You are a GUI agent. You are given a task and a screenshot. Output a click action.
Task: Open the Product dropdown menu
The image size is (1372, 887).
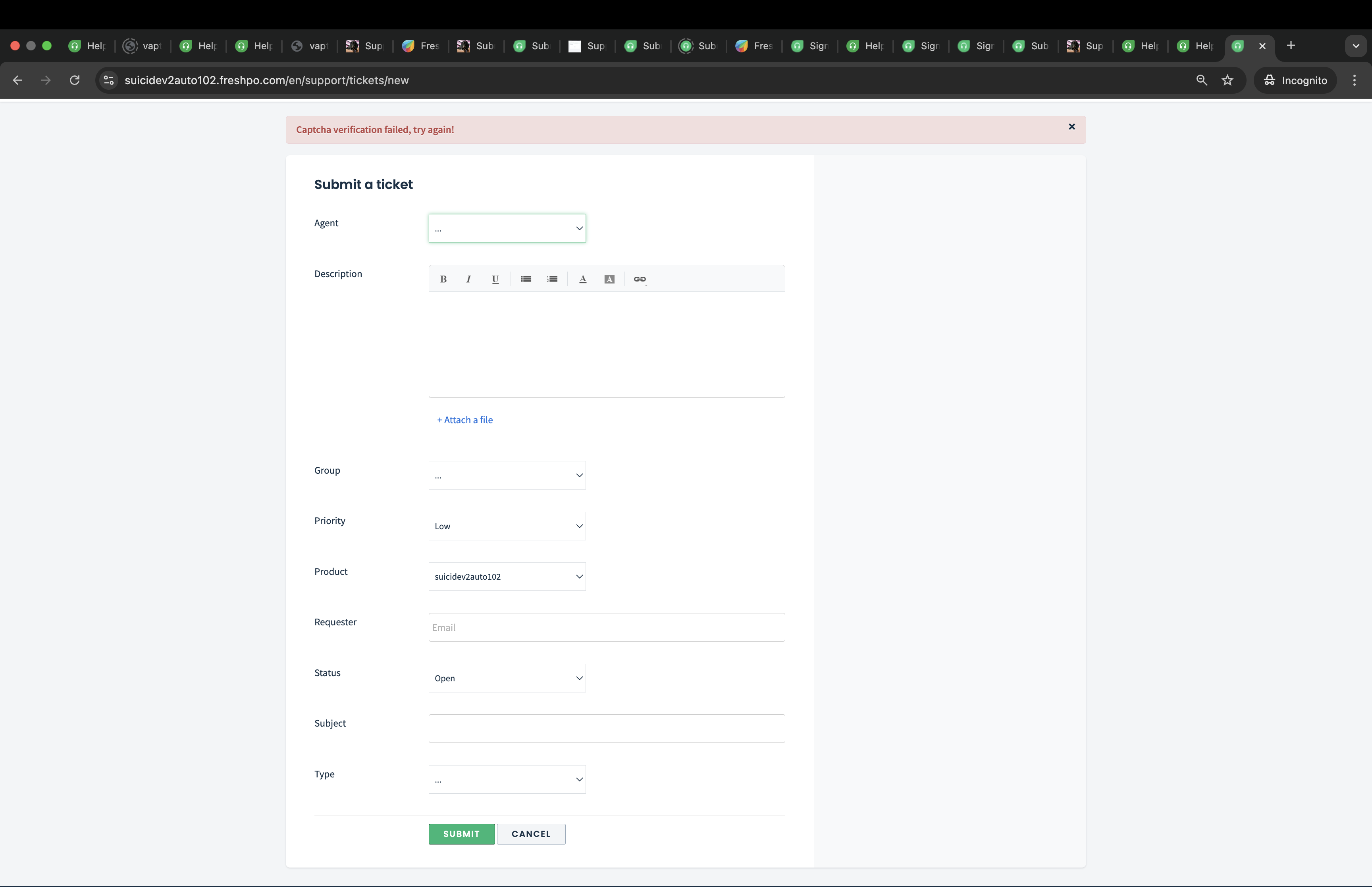point(507,577)
